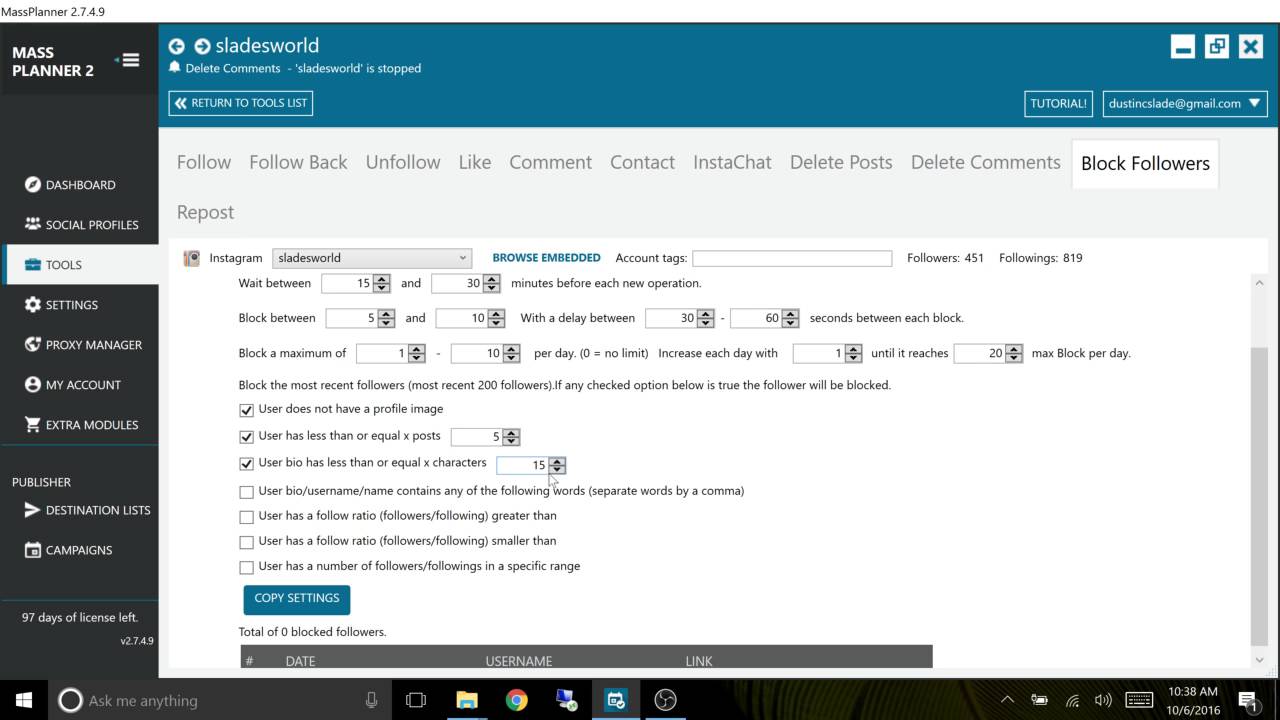Launch Google Chrome from the taskbar
This screenshot has width=1280, height=720.
516,700
